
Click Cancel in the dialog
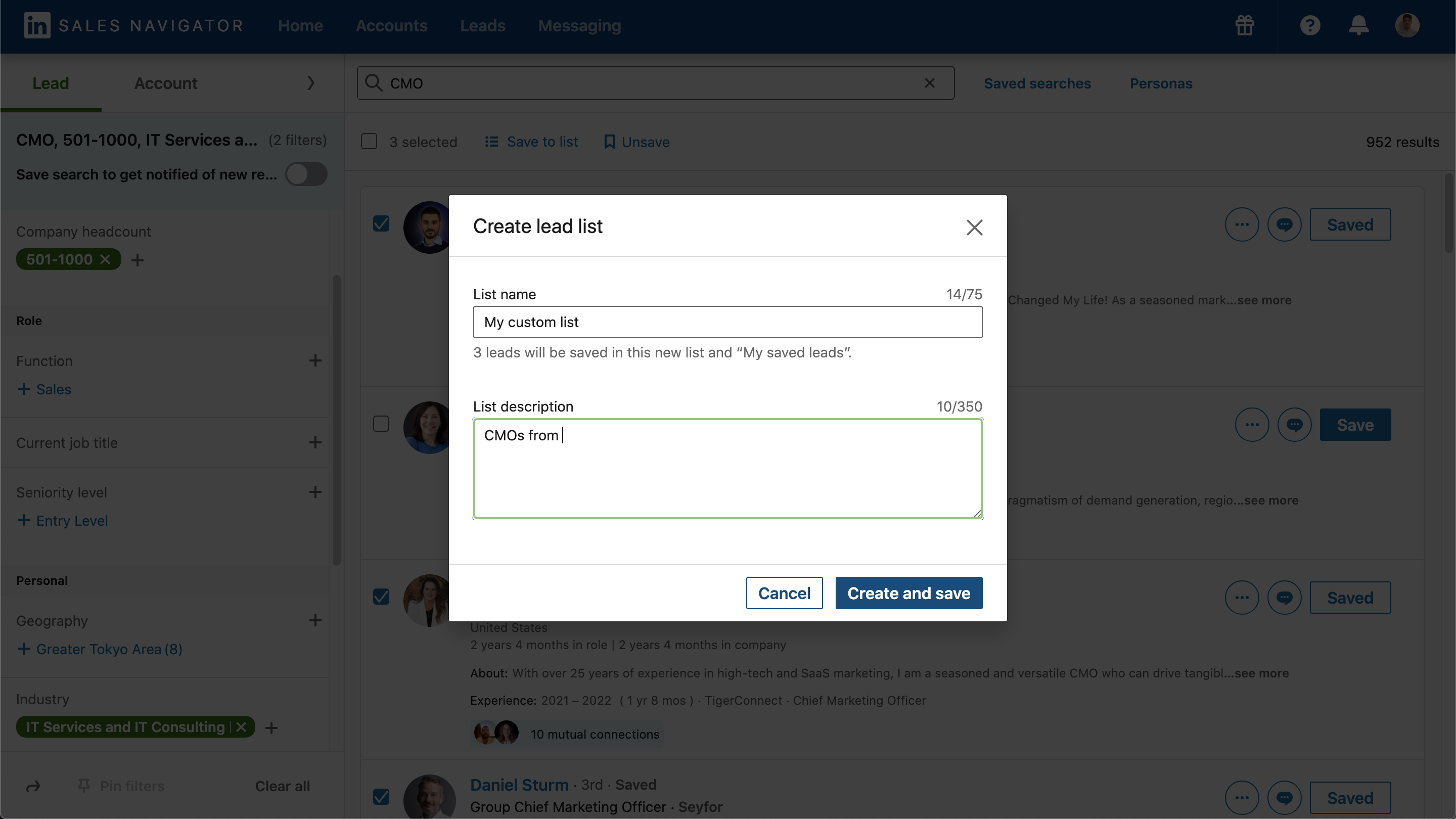[x=784, y=593]
